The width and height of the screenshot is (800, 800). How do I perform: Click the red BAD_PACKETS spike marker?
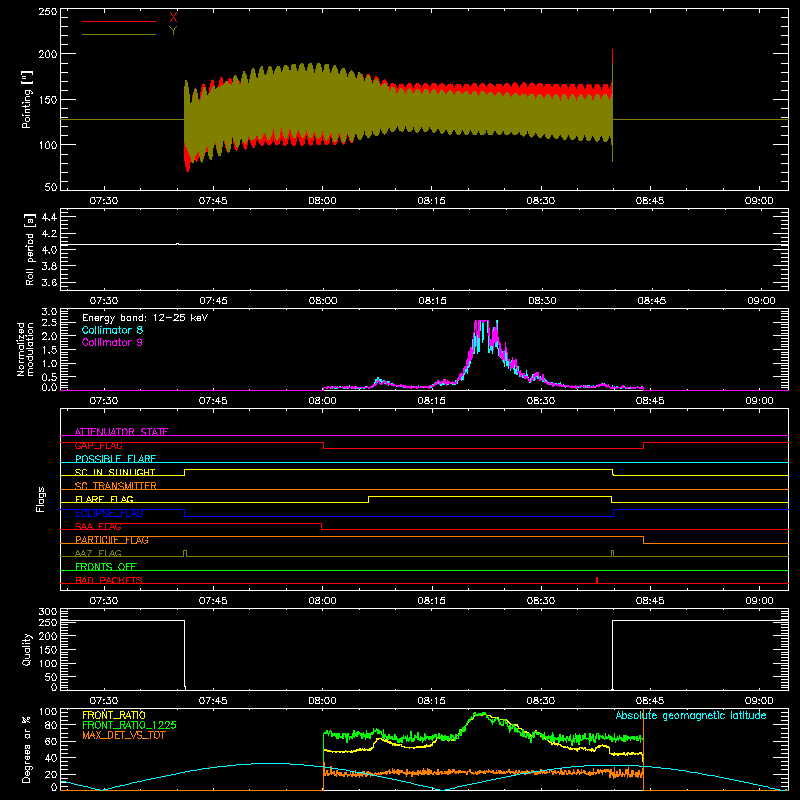597,580
